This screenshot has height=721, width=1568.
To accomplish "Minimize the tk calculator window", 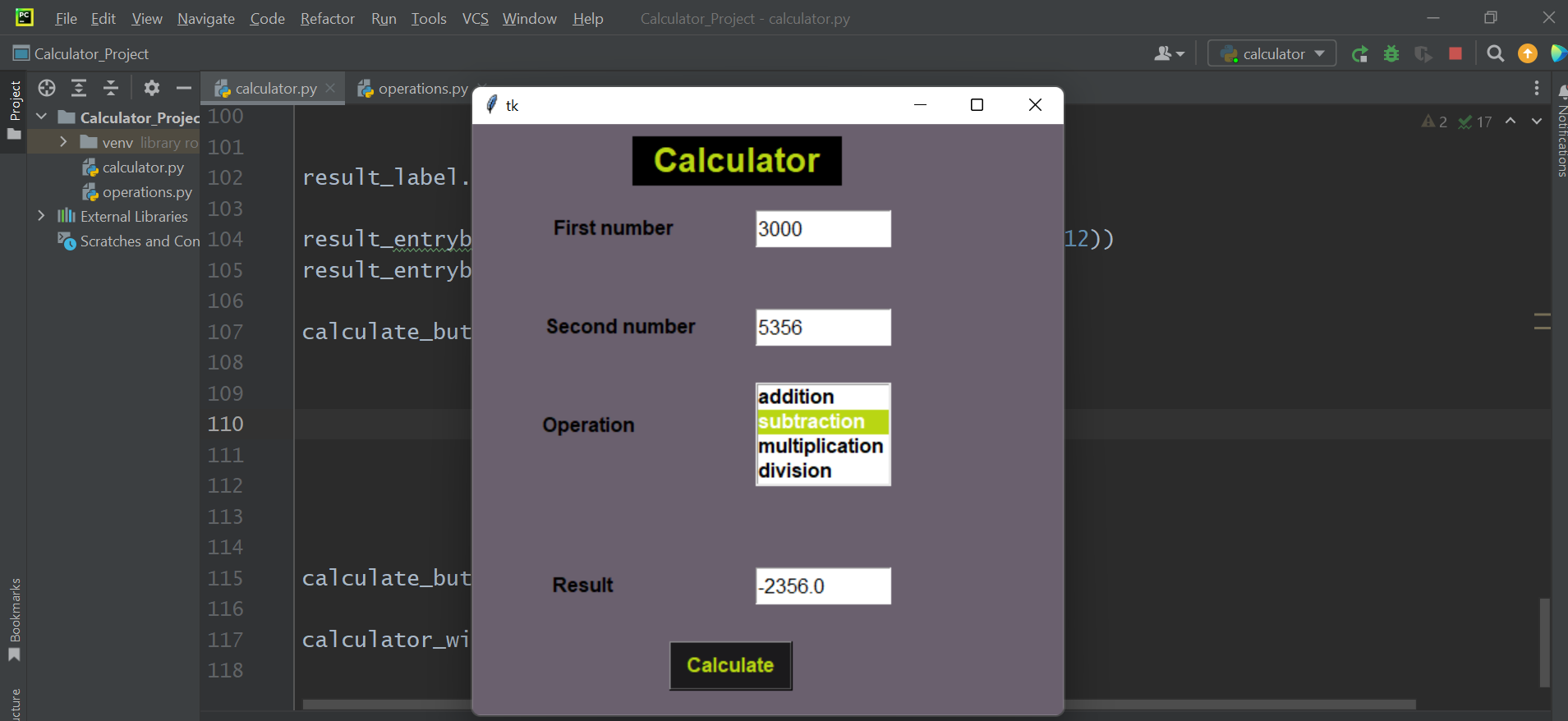I will point(920,105).
